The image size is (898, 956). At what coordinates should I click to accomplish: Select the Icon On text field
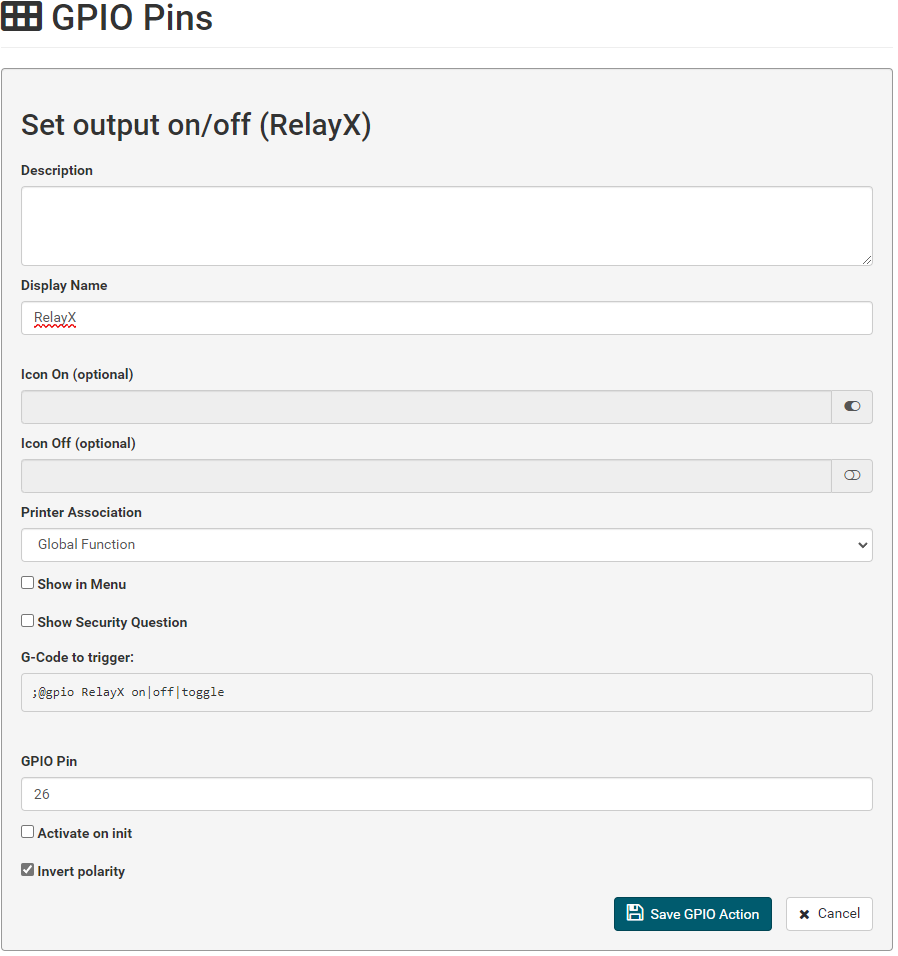(x=428, y=408)
